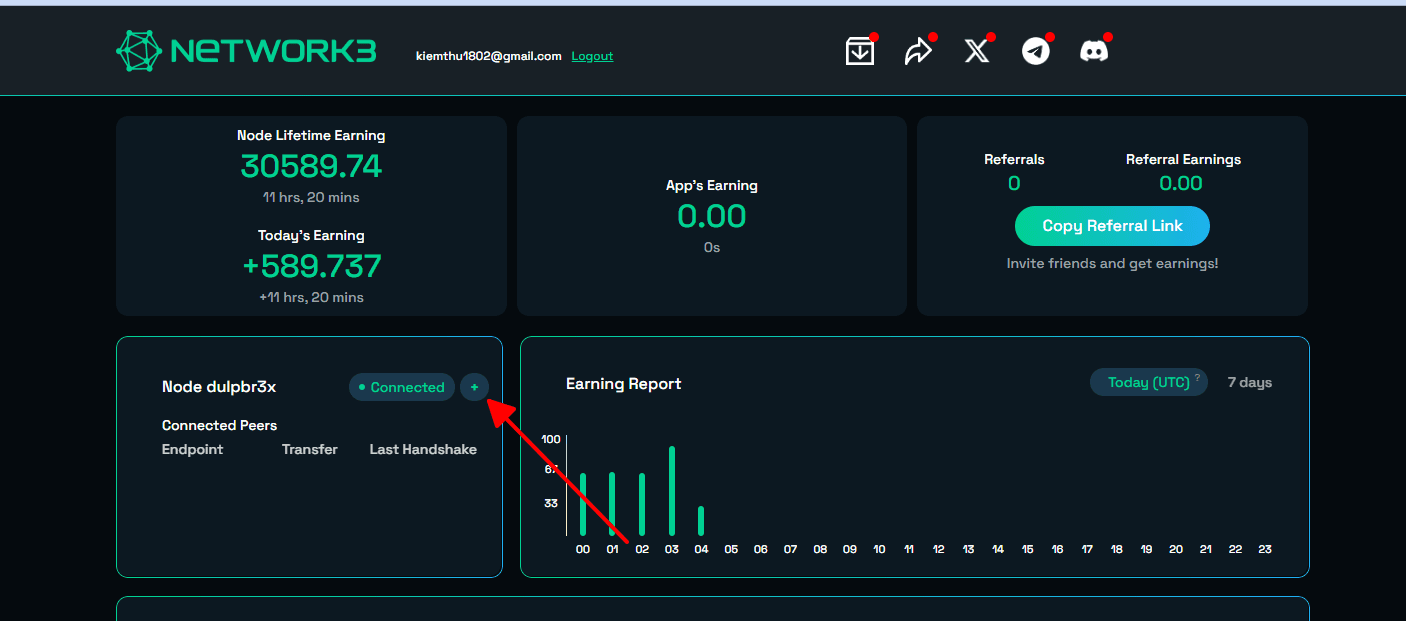The height and width of the screenshot is (621, 1406).
Task: Log out via the Logout link
Action: pos(592,56)
